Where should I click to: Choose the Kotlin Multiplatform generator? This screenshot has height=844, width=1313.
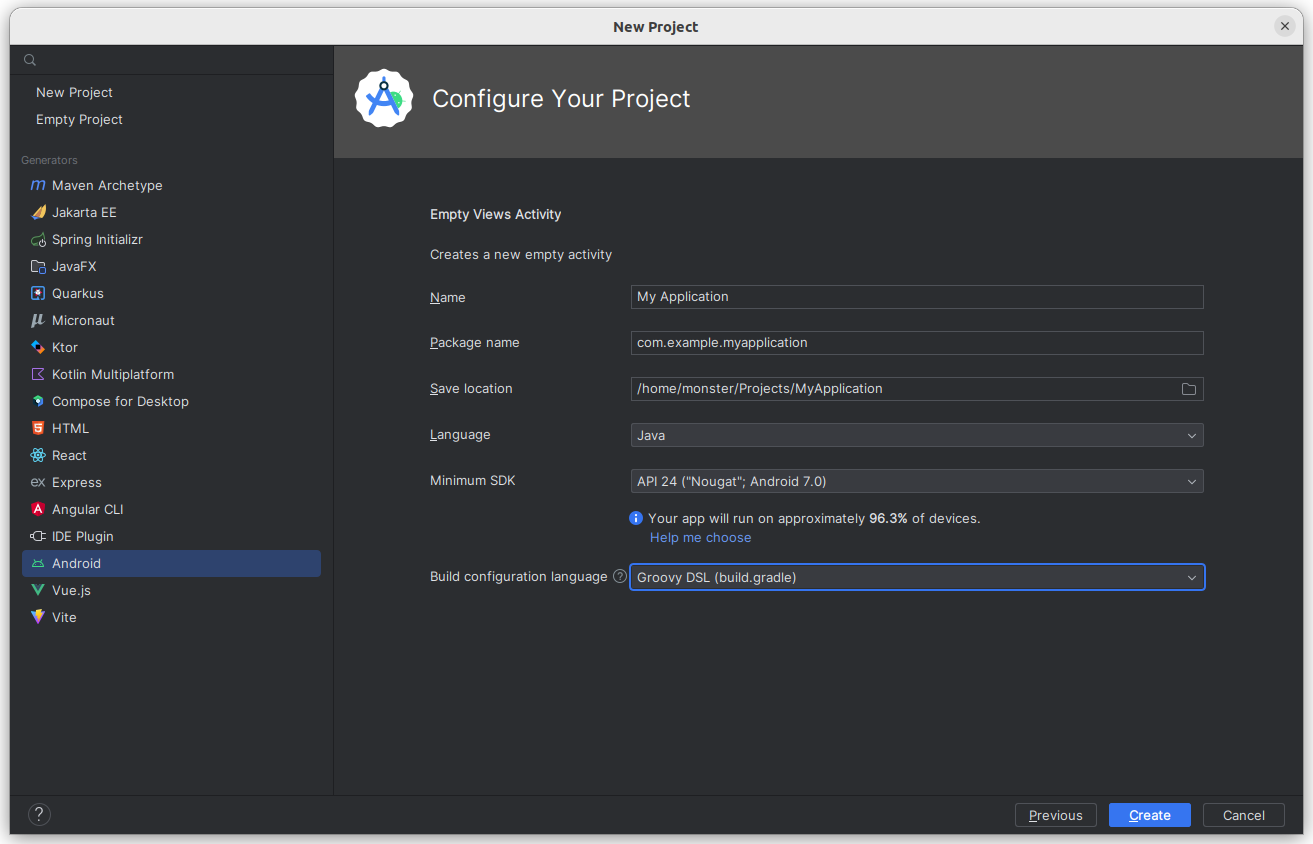[171, 374]
